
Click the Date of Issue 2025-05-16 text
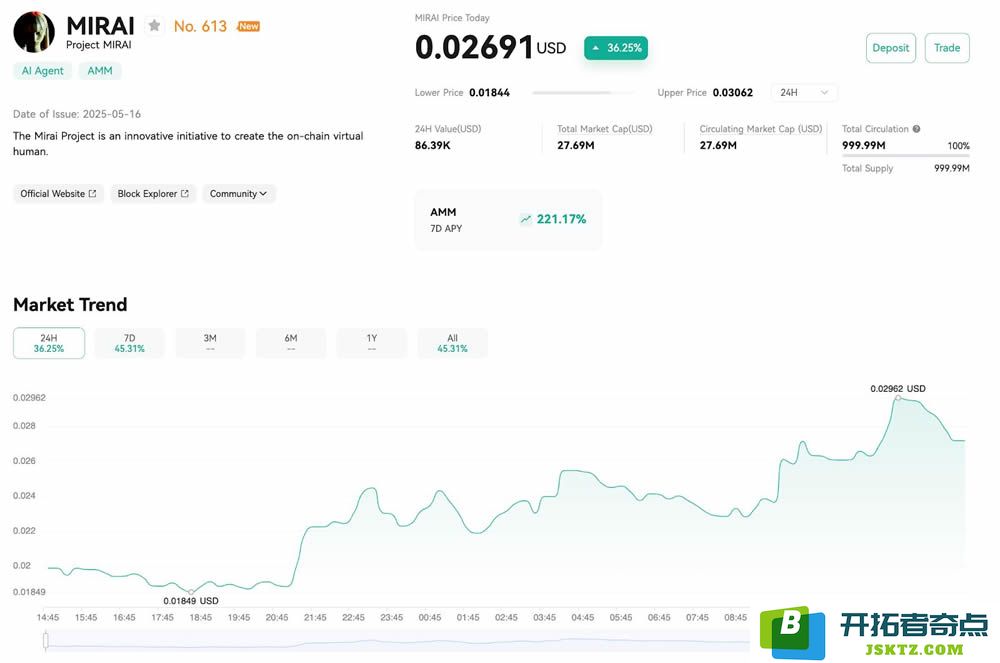[77, 114]
